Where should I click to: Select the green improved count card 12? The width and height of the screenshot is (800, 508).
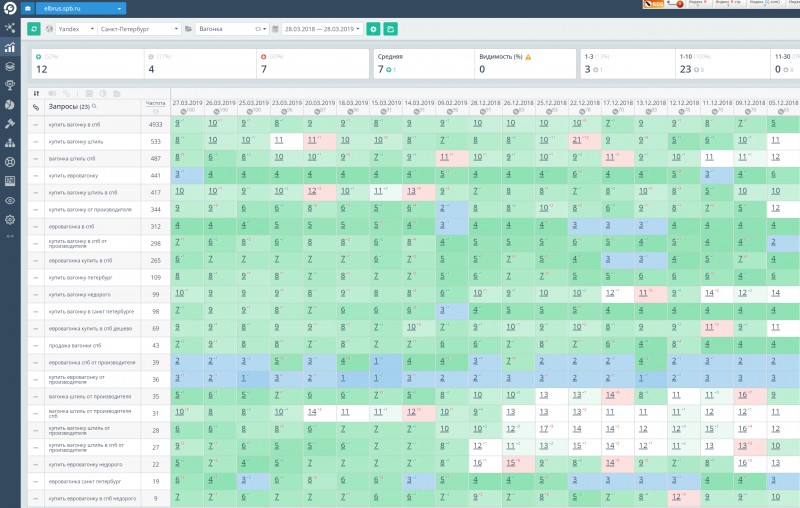click(88, 64)
